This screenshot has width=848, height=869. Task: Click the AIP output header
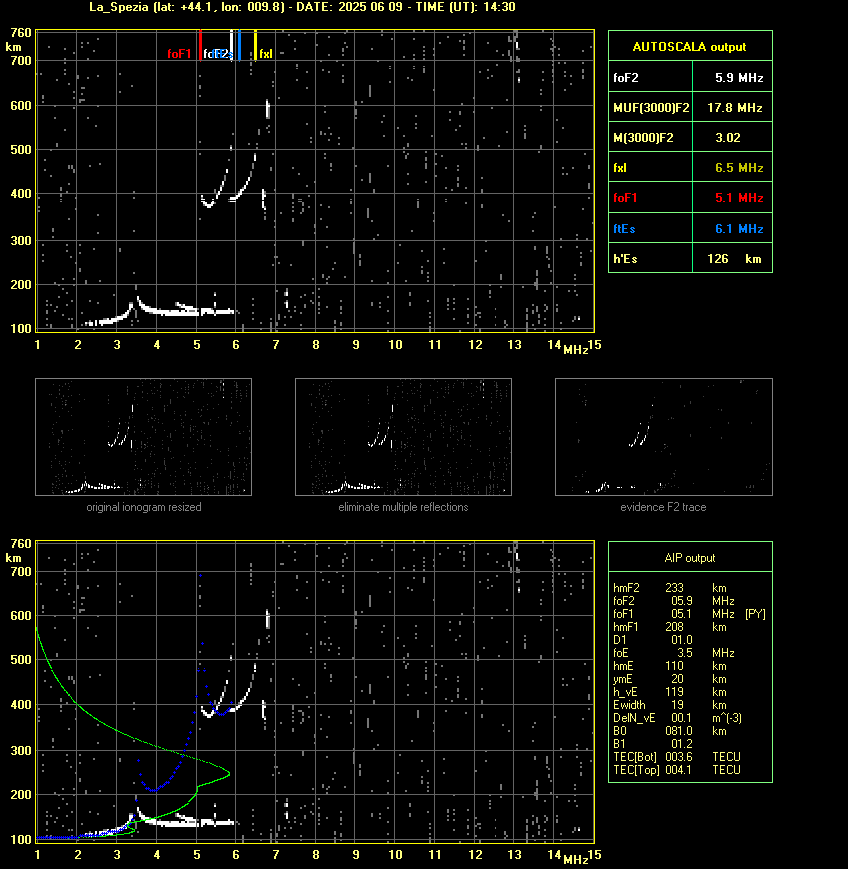click(689, 558)
